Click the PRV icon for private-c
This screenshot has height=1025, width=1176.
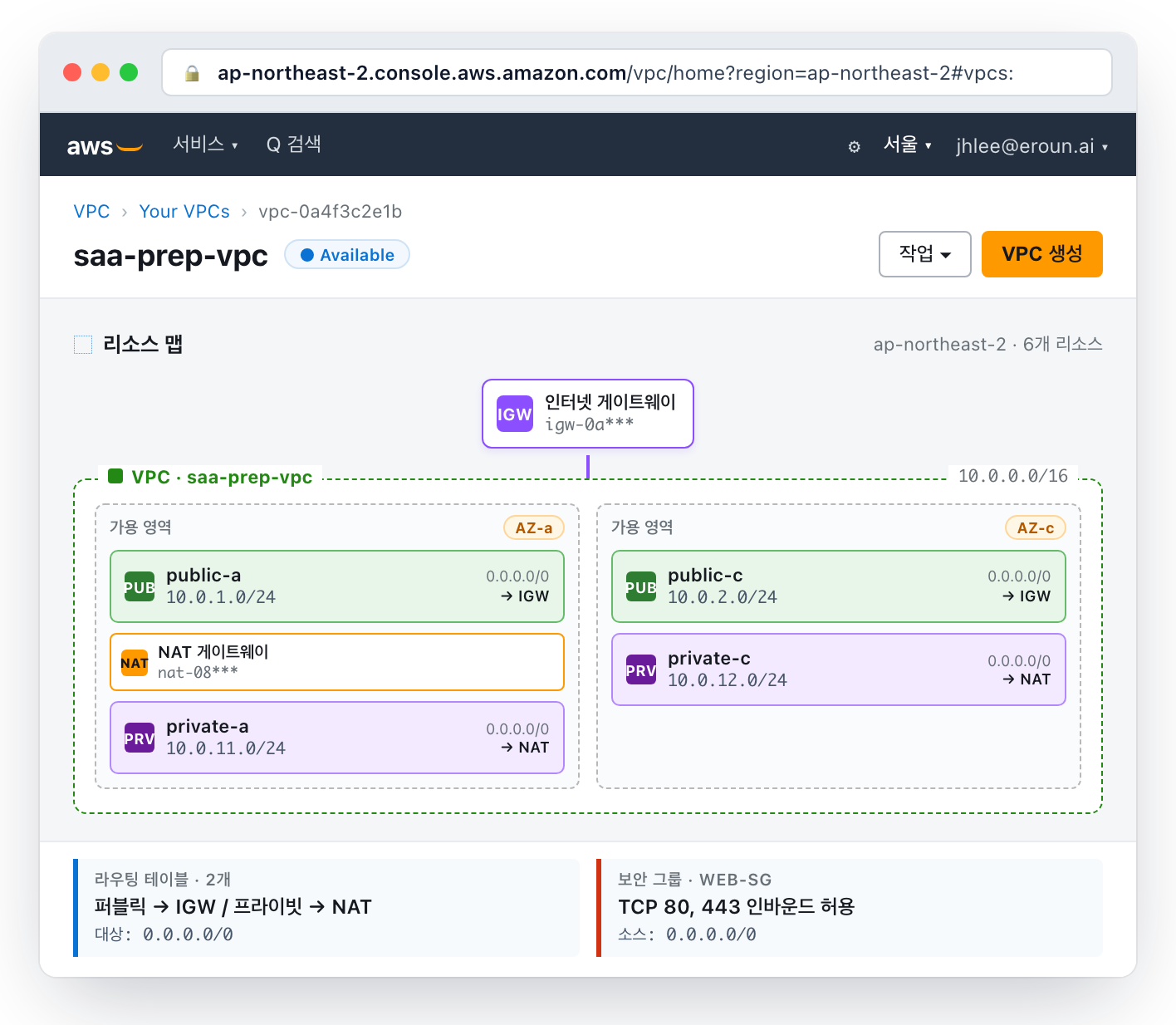[x=641, y=669]
